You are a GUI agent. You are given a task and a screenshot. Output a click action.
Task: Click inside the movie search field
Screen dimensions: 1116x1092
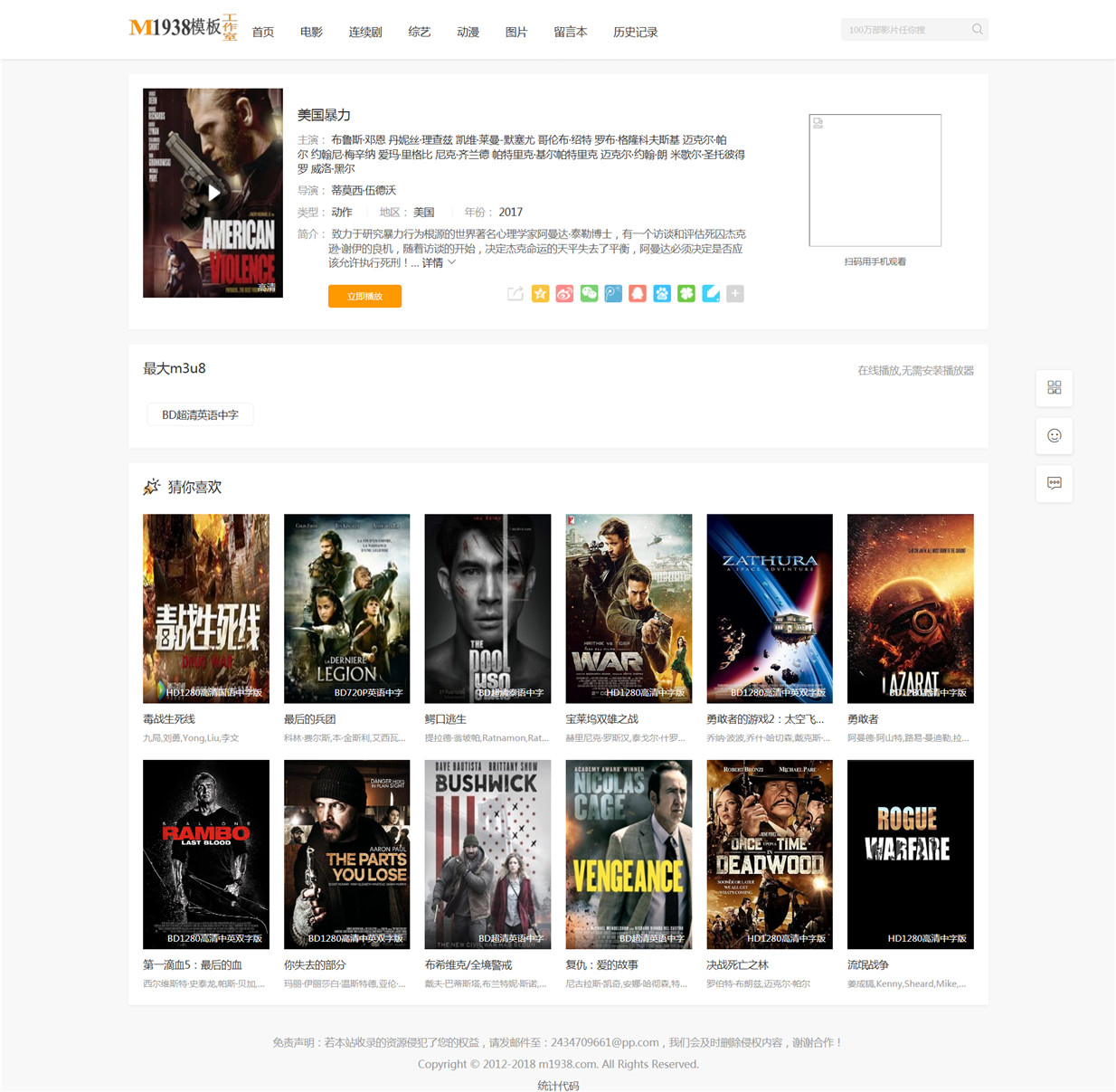904,30
